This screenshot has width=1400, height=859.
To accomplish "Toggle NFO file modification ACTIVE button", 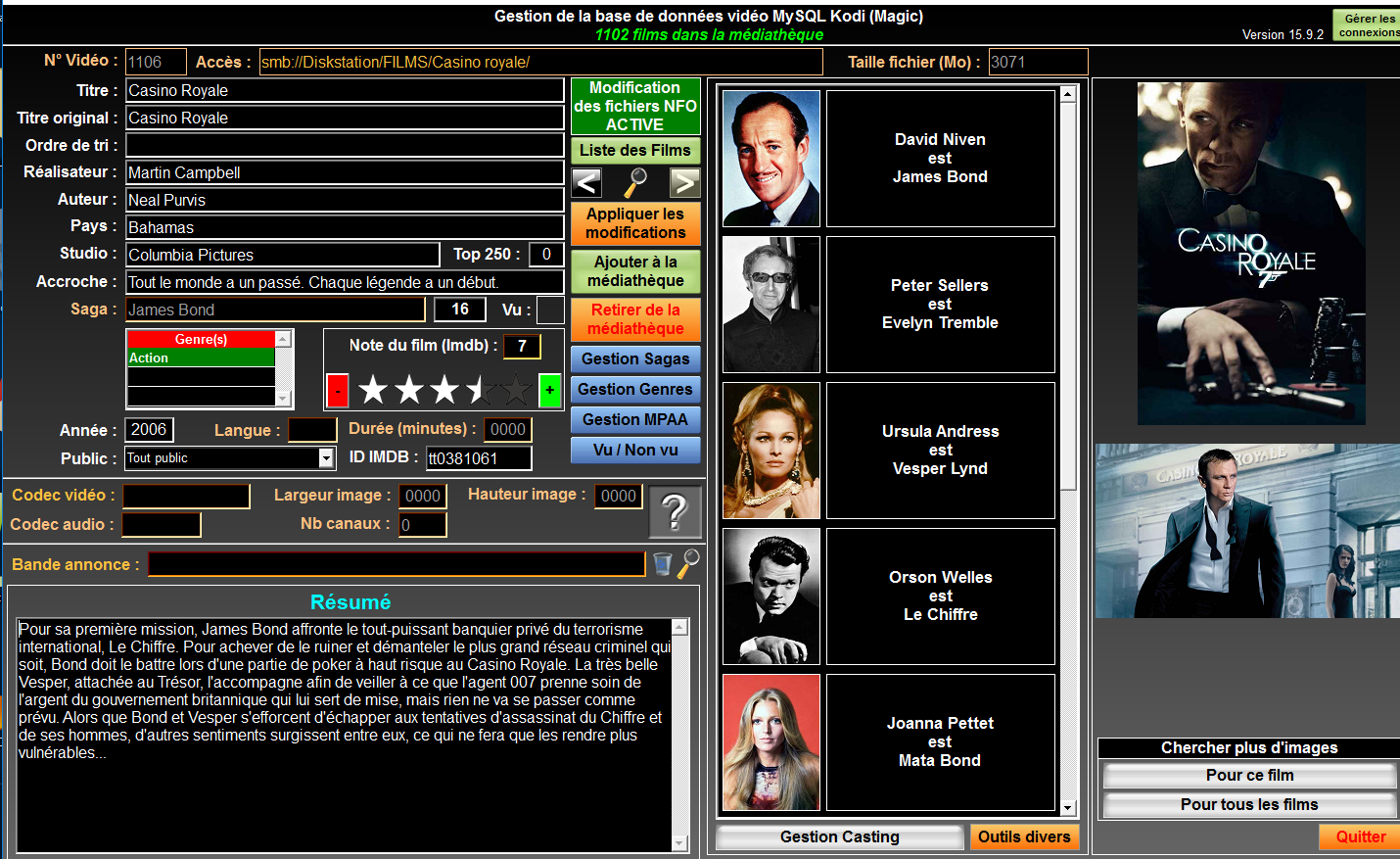I will click(635, 106).
